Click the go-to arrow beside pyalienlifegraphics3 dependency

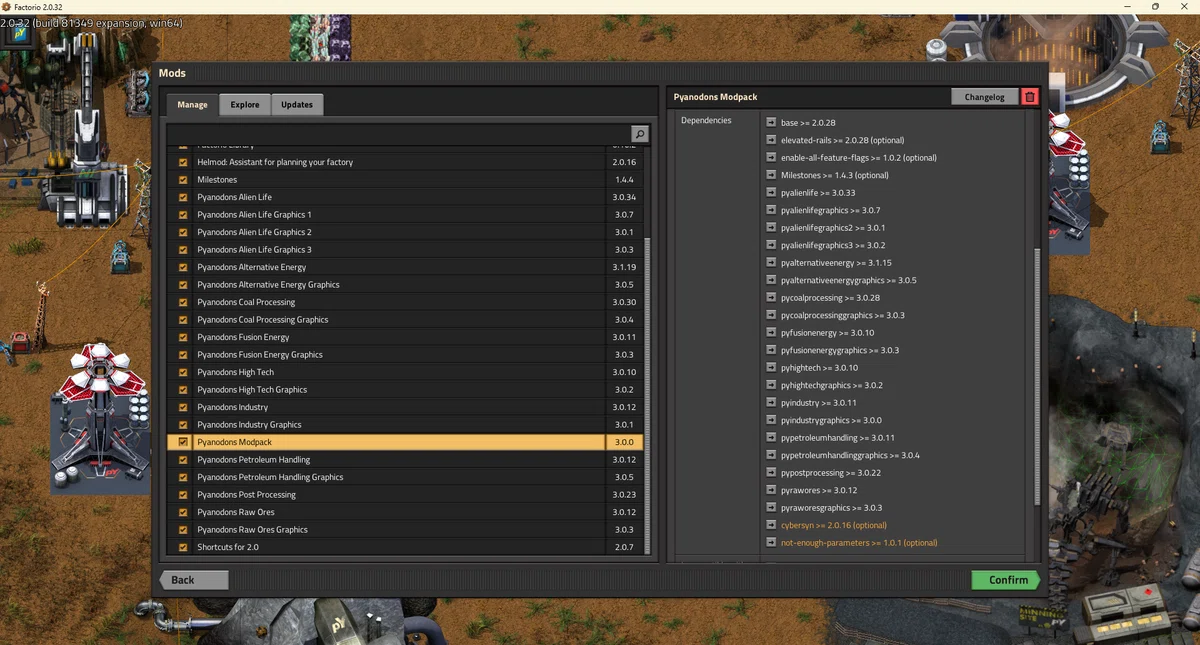(771, 245)
